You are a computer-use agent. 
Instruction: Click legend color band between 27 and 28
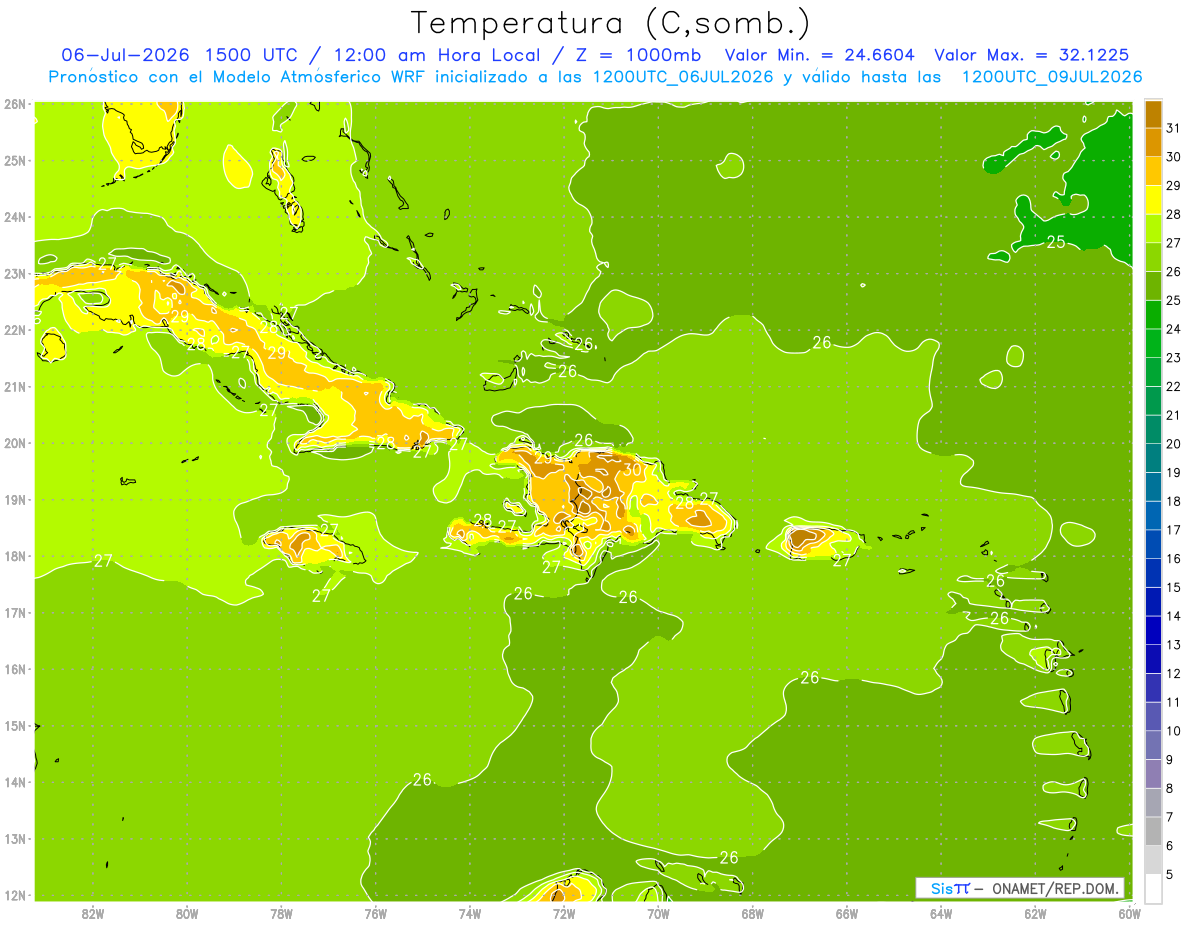[1153, 228]
